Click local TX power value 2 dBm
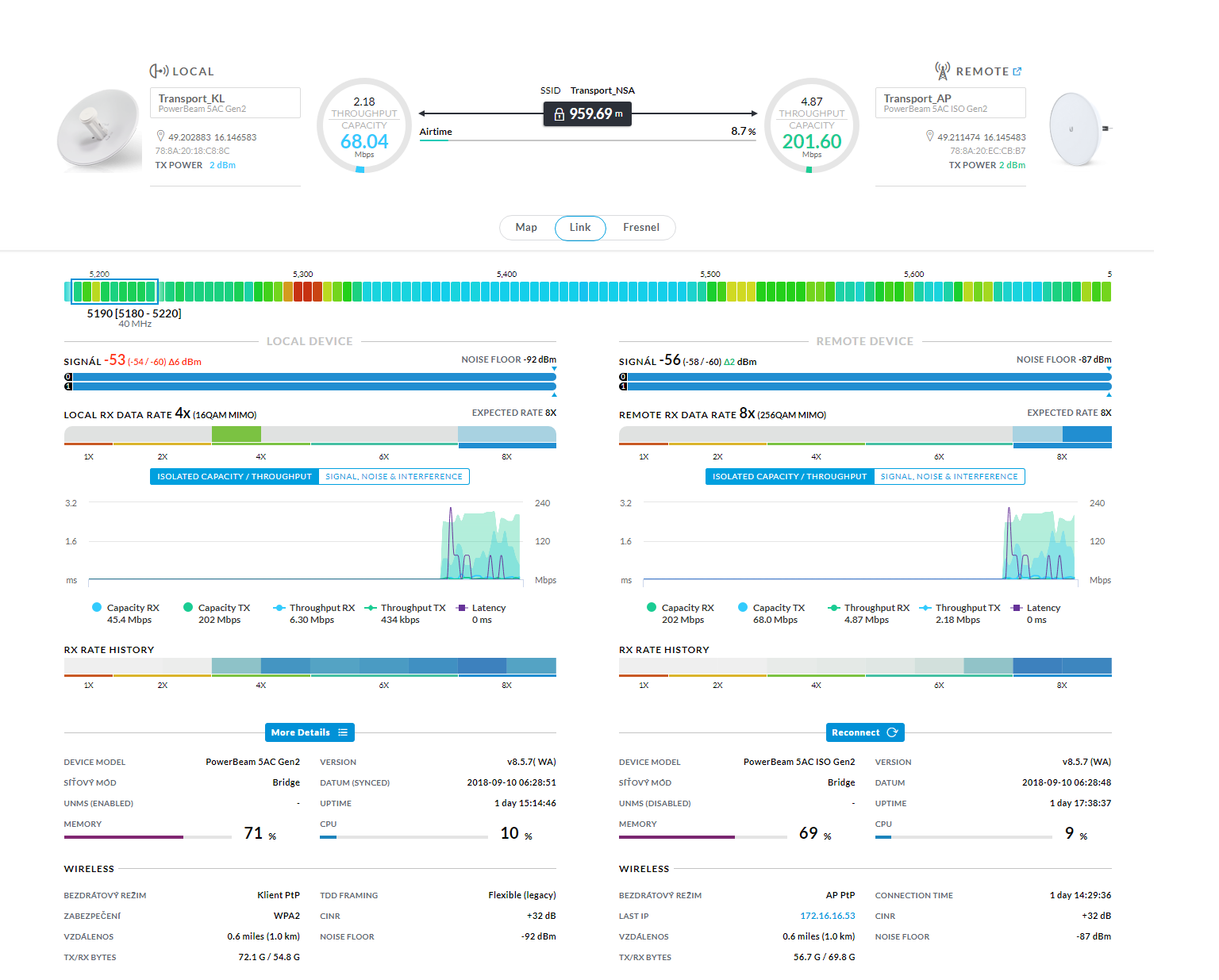The width and height of the screenshot is (1219, 980). coord(222,165)
